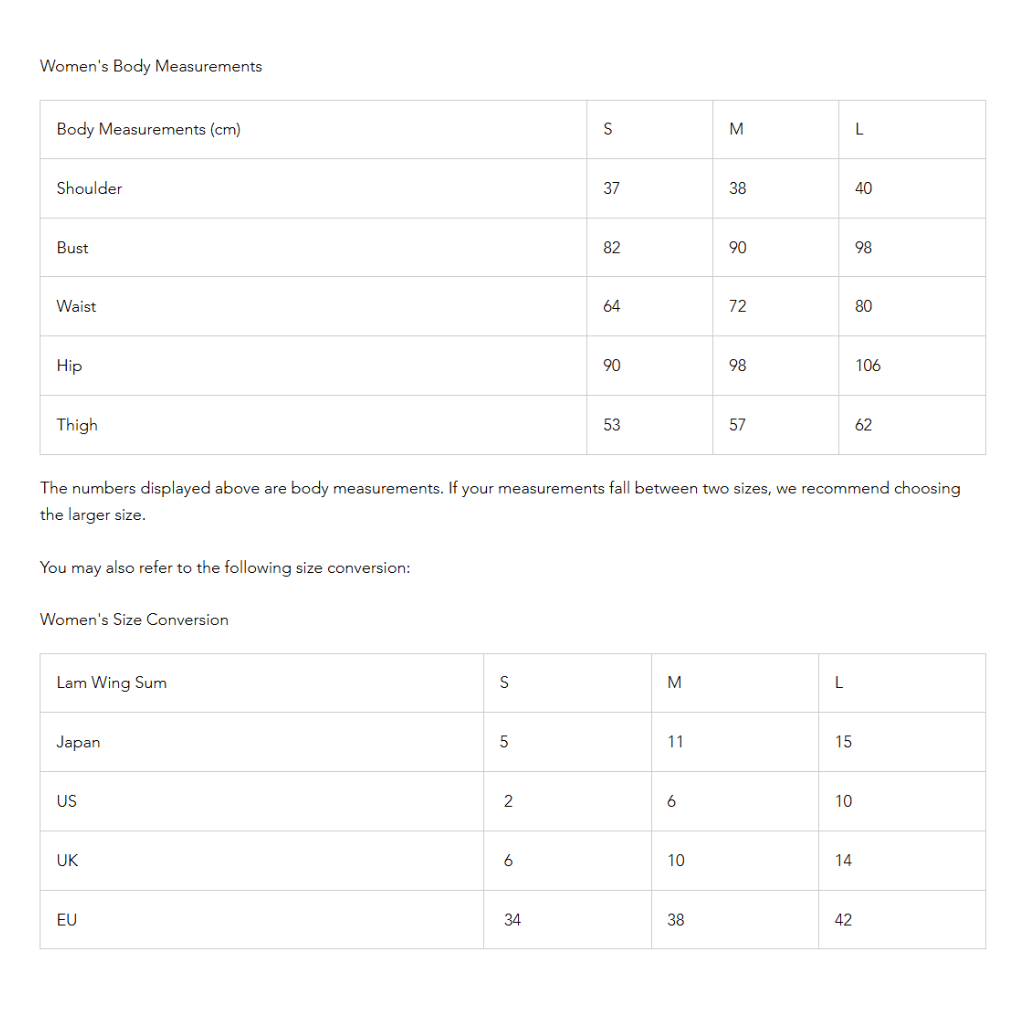Click the "Women's Body Measurements" heading
This screenshot has height=1024, width=1024.
(x=151, y=66)
